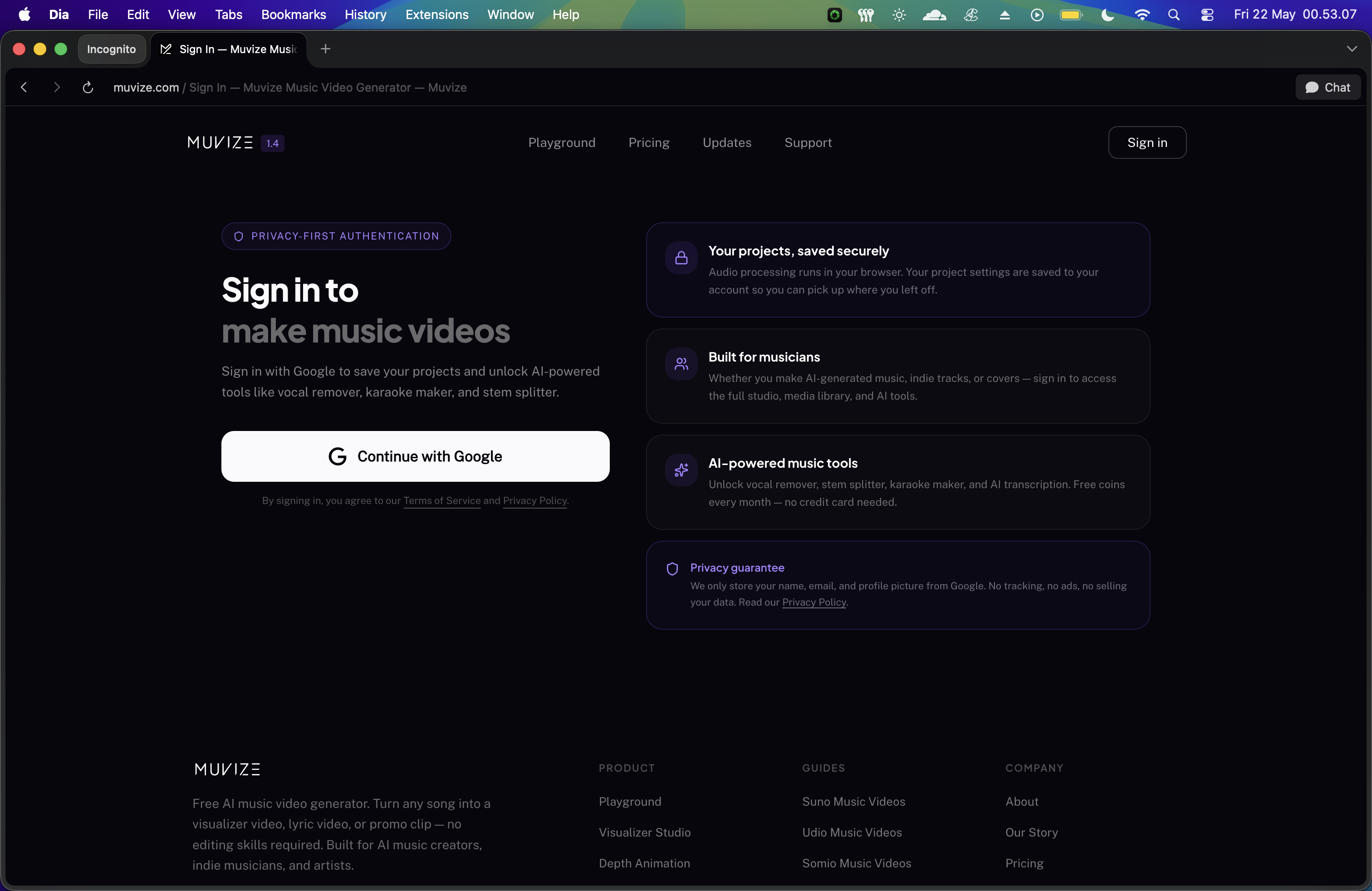
Task: Open the Dia application menu
Action: pyautogui.click(x=59, y=15)
